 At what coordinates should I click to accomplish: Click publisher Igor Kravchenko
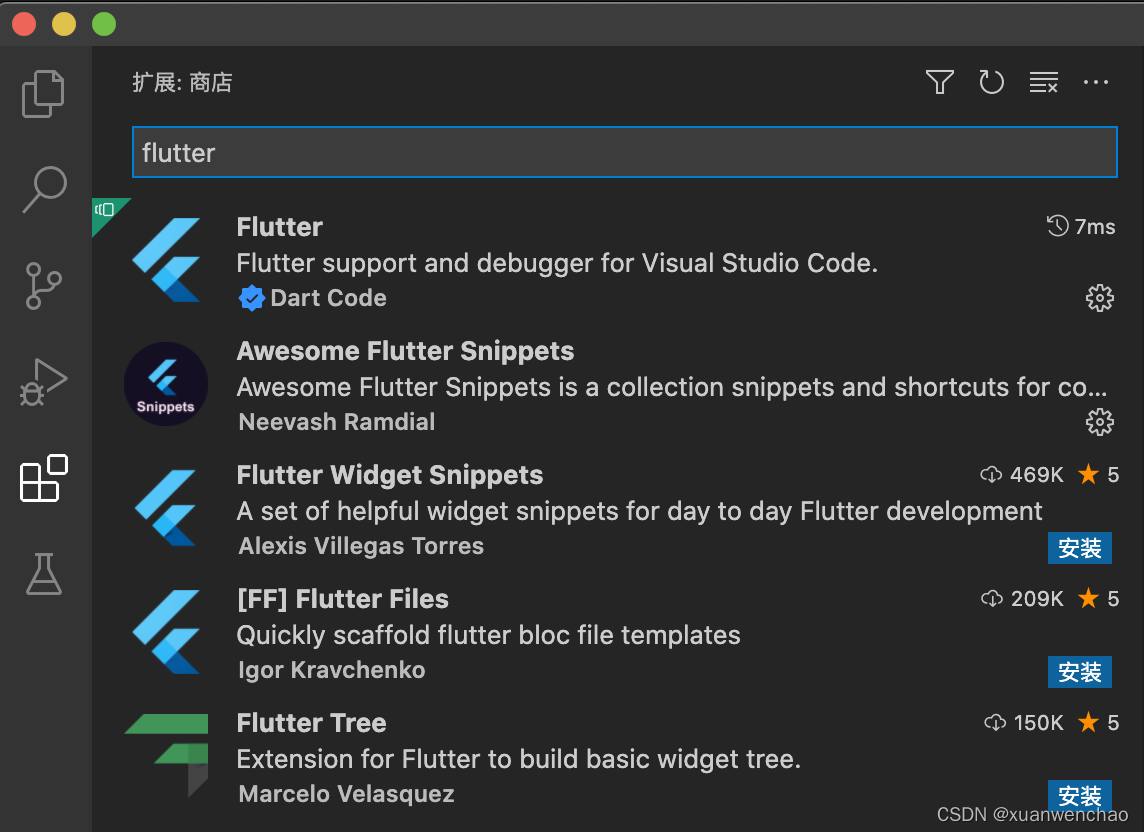[331, 670]
